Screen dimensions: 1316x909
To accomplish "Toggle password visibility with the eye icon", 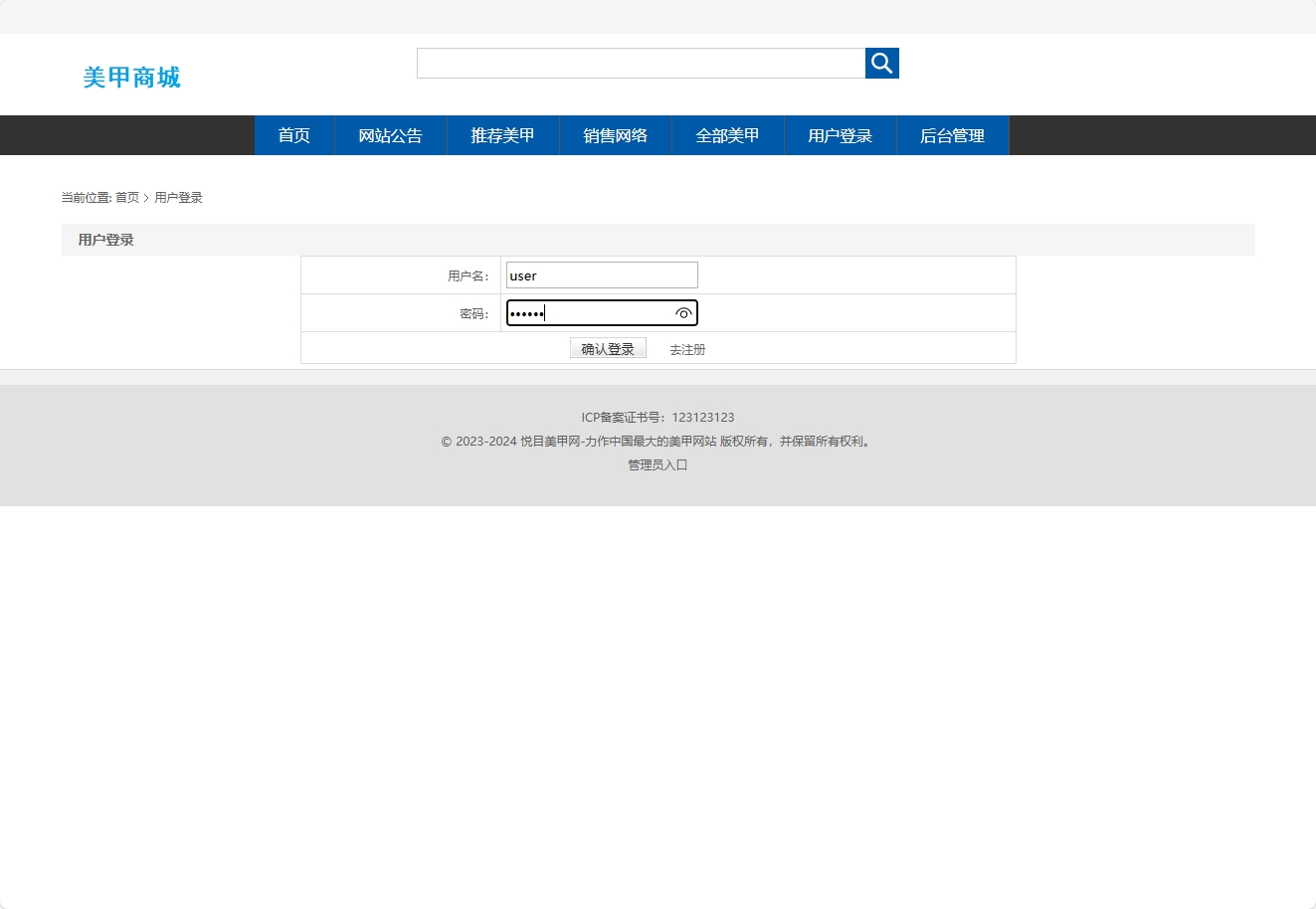I will coord(683,313).
